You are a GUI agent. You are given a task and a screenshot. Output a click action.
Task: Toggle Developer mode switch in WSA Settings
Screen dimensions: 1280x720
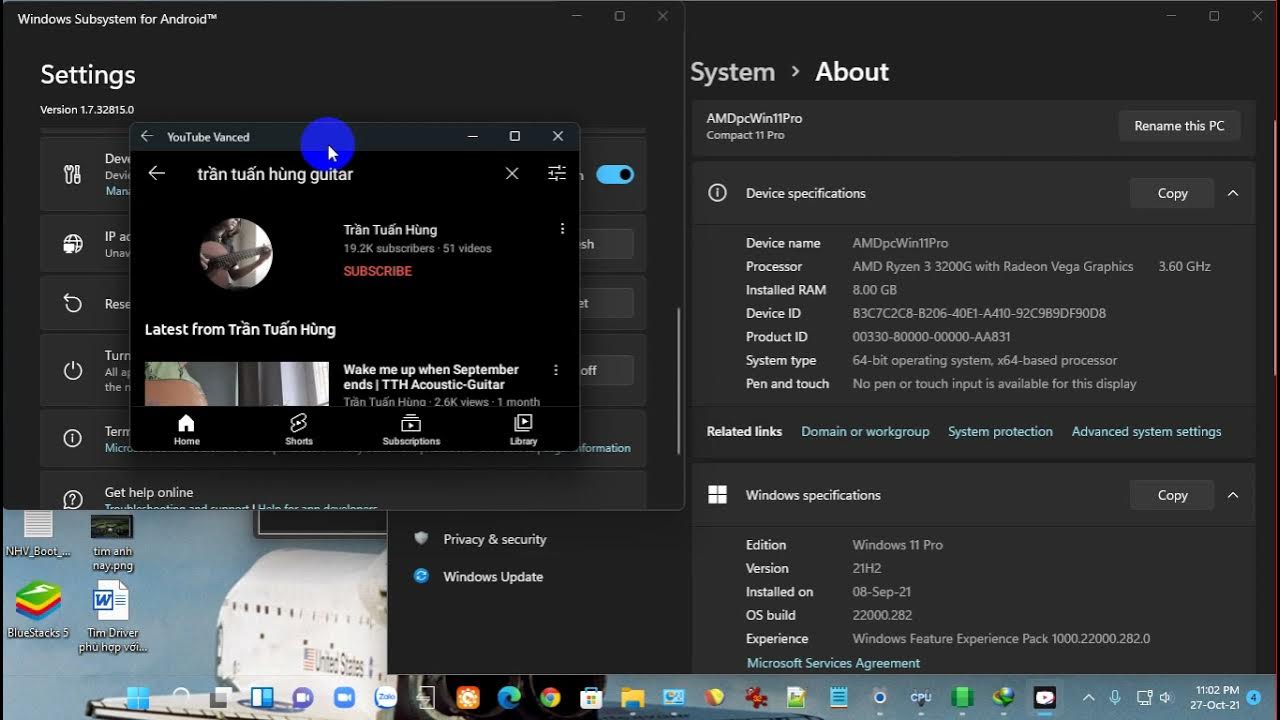[x=615, y=174]
